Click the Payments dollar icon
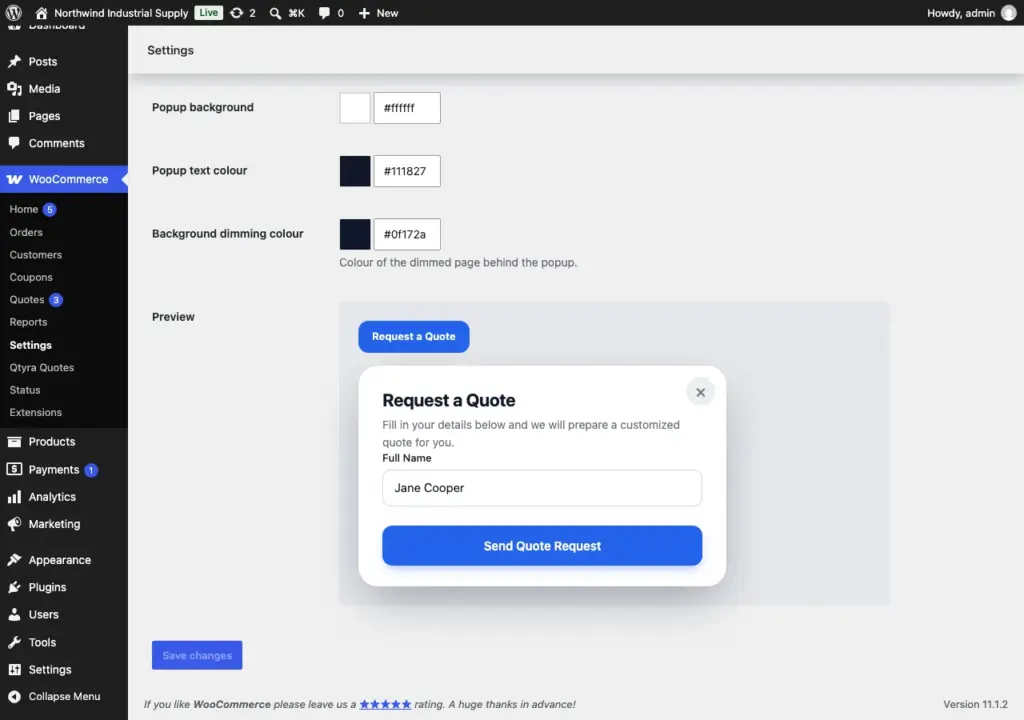Viewport: 1024px width, 720px height. coord(14,469)
